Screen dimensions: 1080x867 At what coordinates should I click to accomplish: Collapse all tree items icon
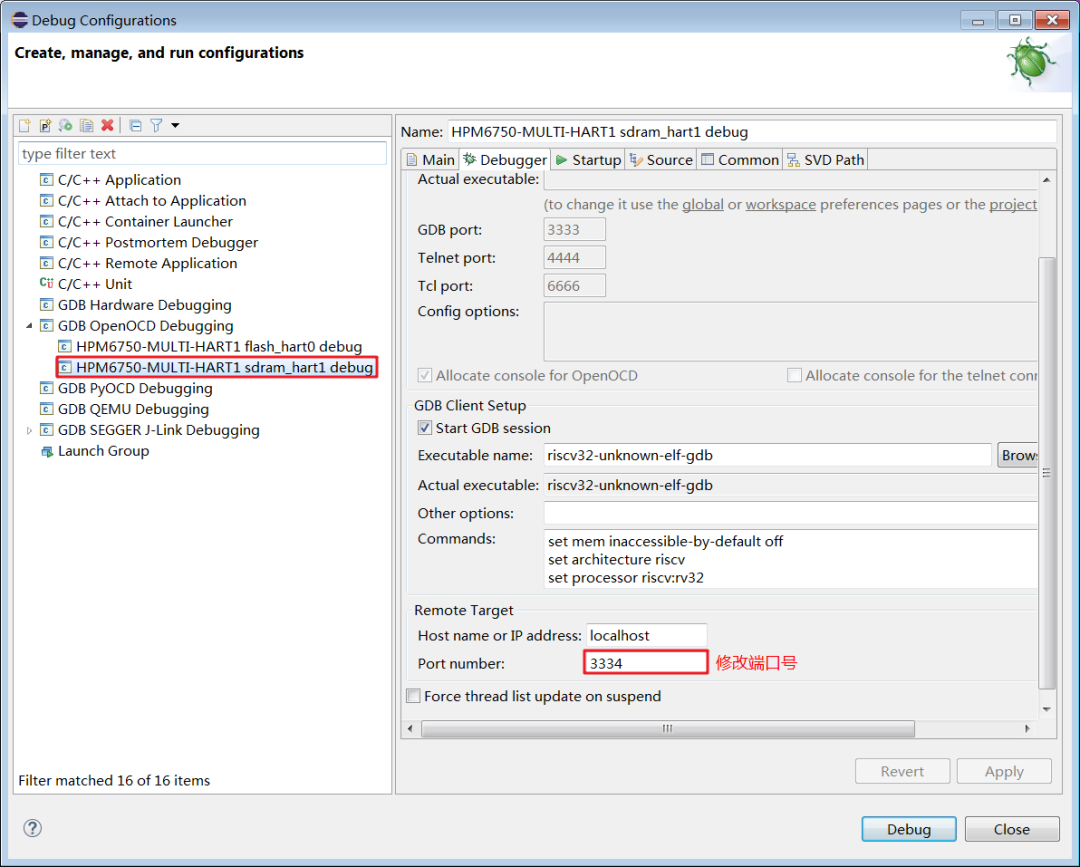point(136,125)
